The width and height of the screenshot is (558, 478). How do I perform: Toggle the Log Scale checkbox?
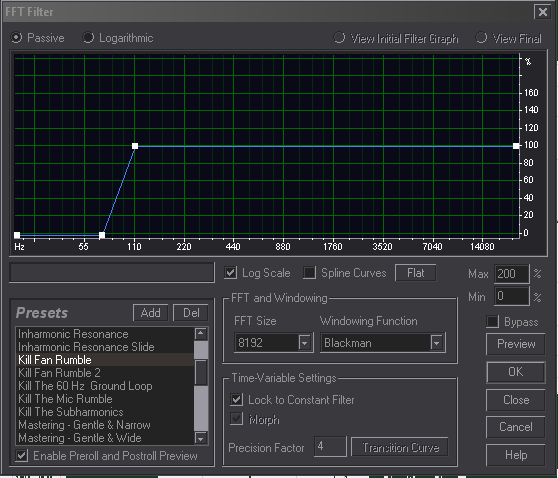[231, 273]
